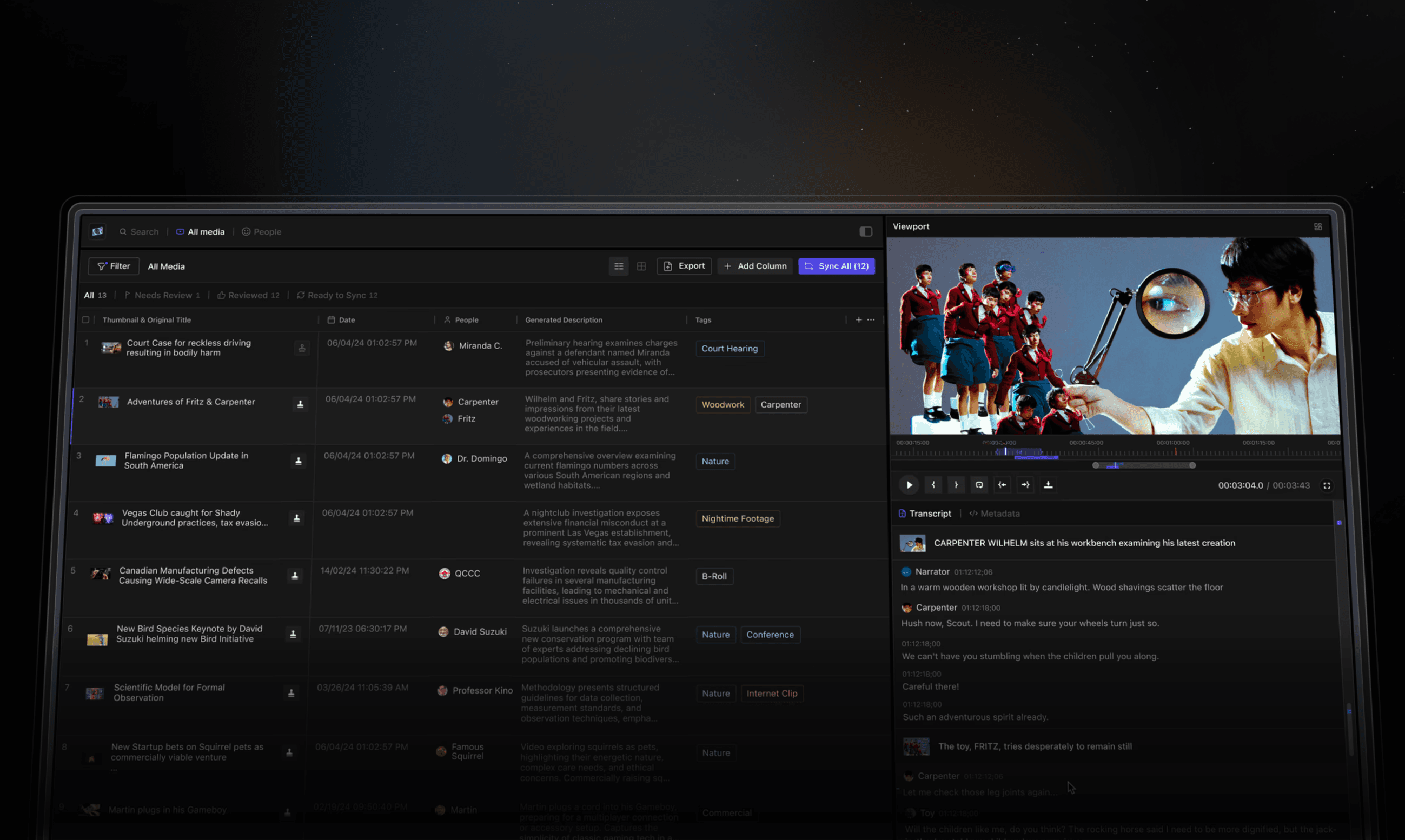The image size is (1405, 840).
Task: Switch to the People tab
Action: pos(262,231)
